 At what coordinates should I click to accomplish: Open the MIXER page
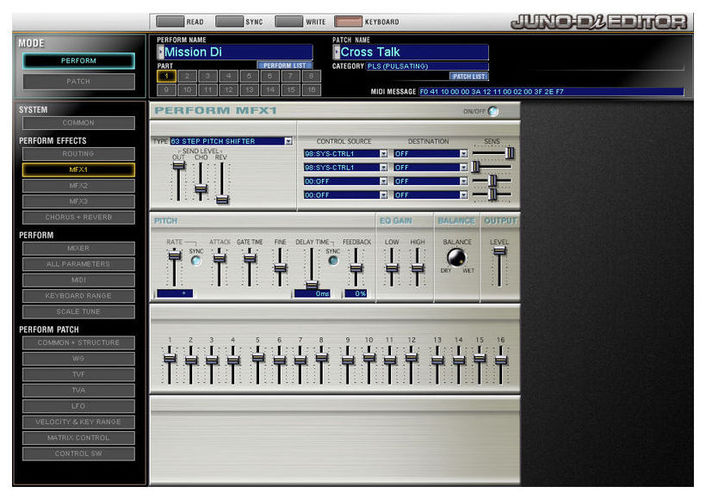pyautogui.click(x=78, y=248)
